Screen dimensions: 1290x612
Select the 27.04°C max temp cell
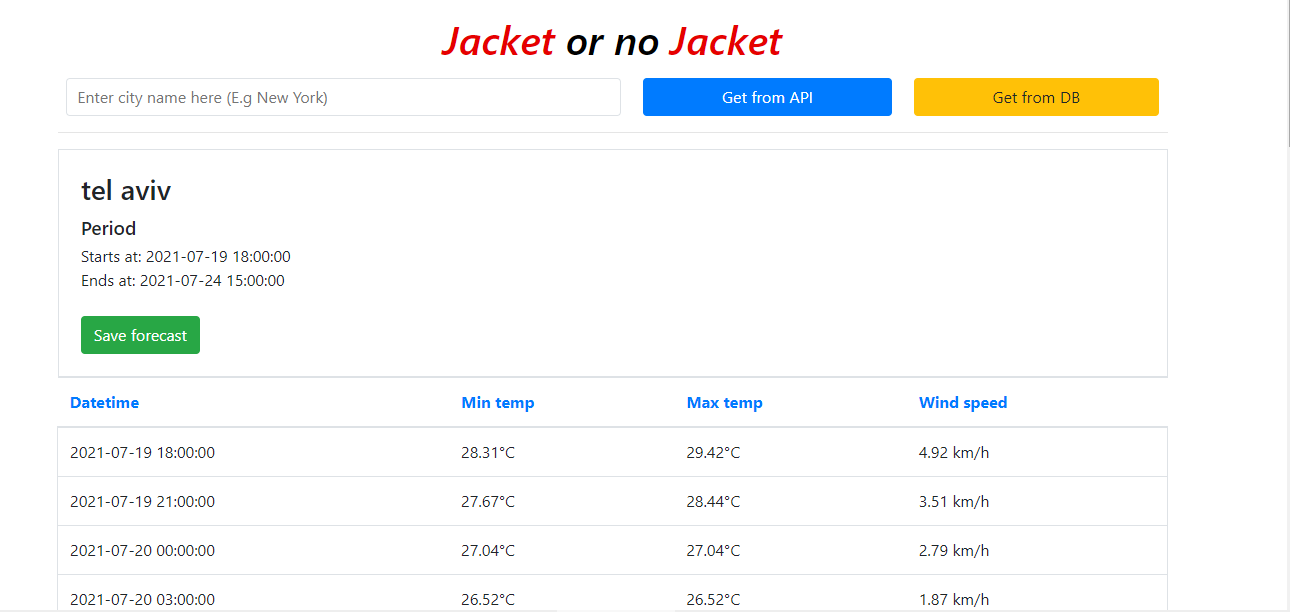coord(713,551)
